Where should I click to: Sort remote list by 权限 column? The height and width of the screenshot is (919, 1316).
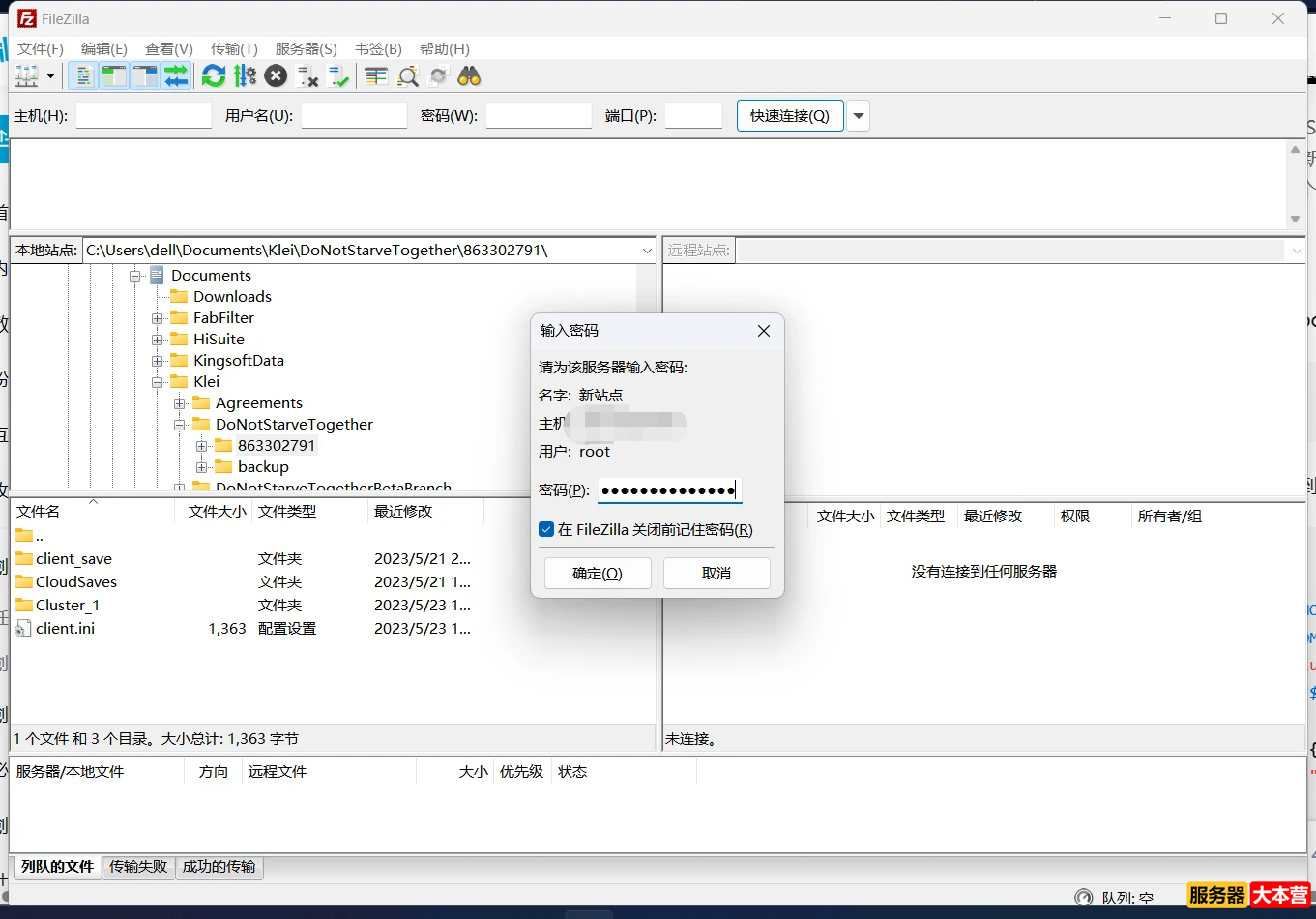(1092, 517)
